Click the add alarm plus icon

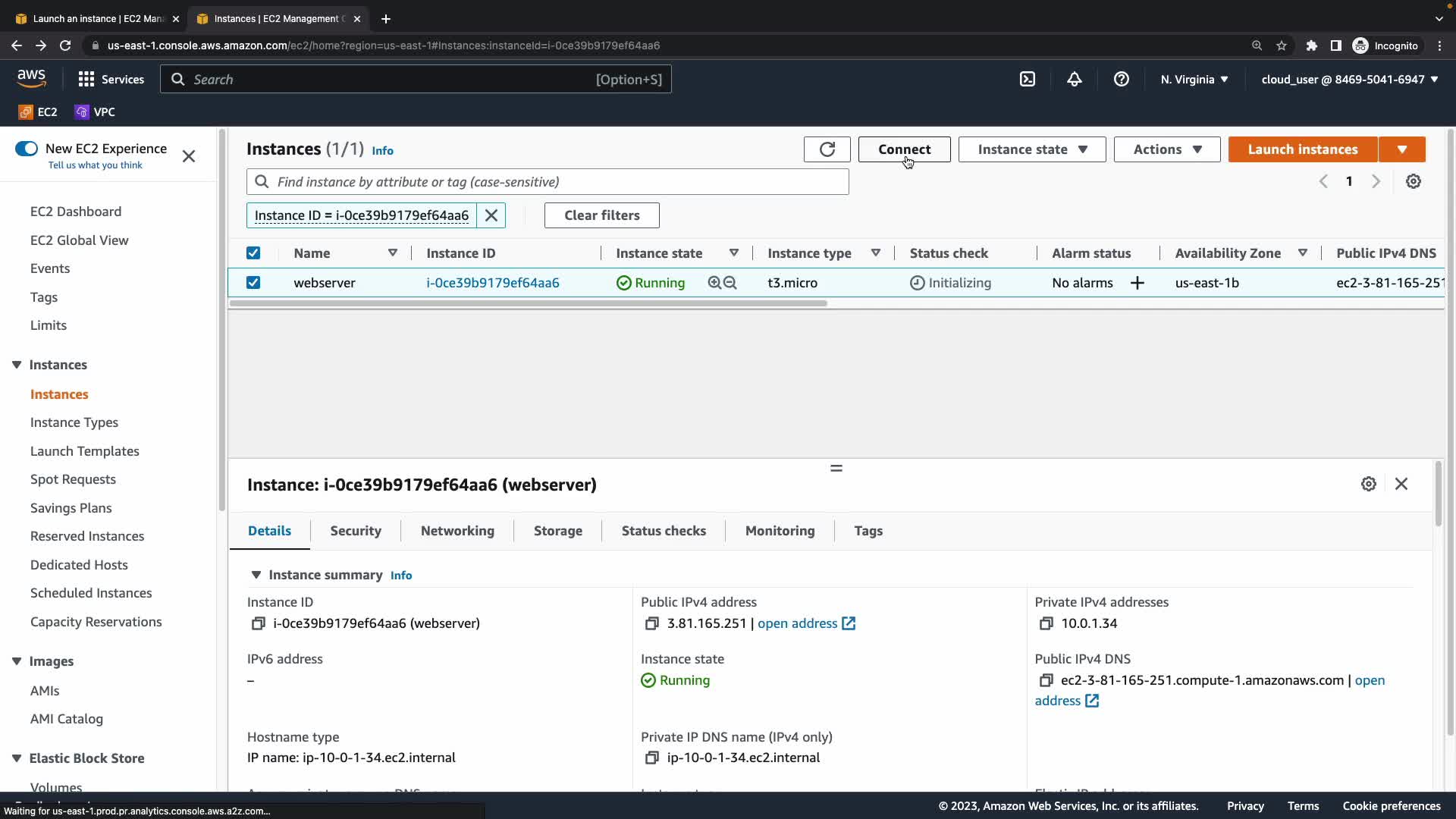[x=1137, y=283]
